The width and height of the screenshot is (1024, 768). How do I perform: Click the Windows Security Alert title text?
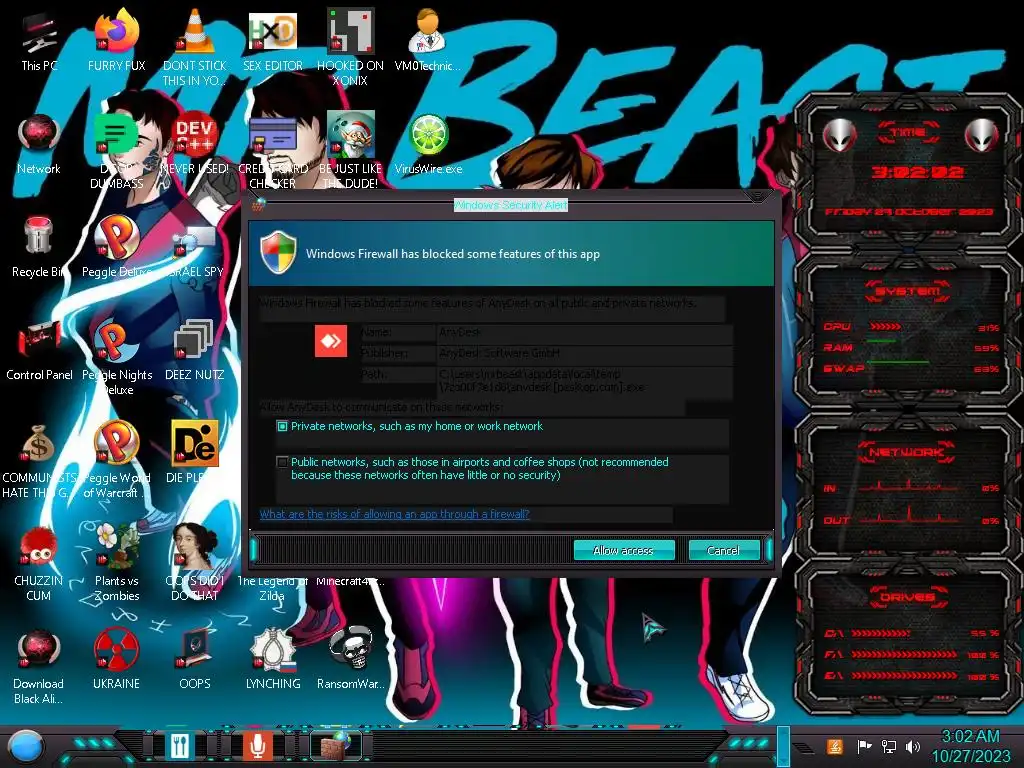click(511, 205)
